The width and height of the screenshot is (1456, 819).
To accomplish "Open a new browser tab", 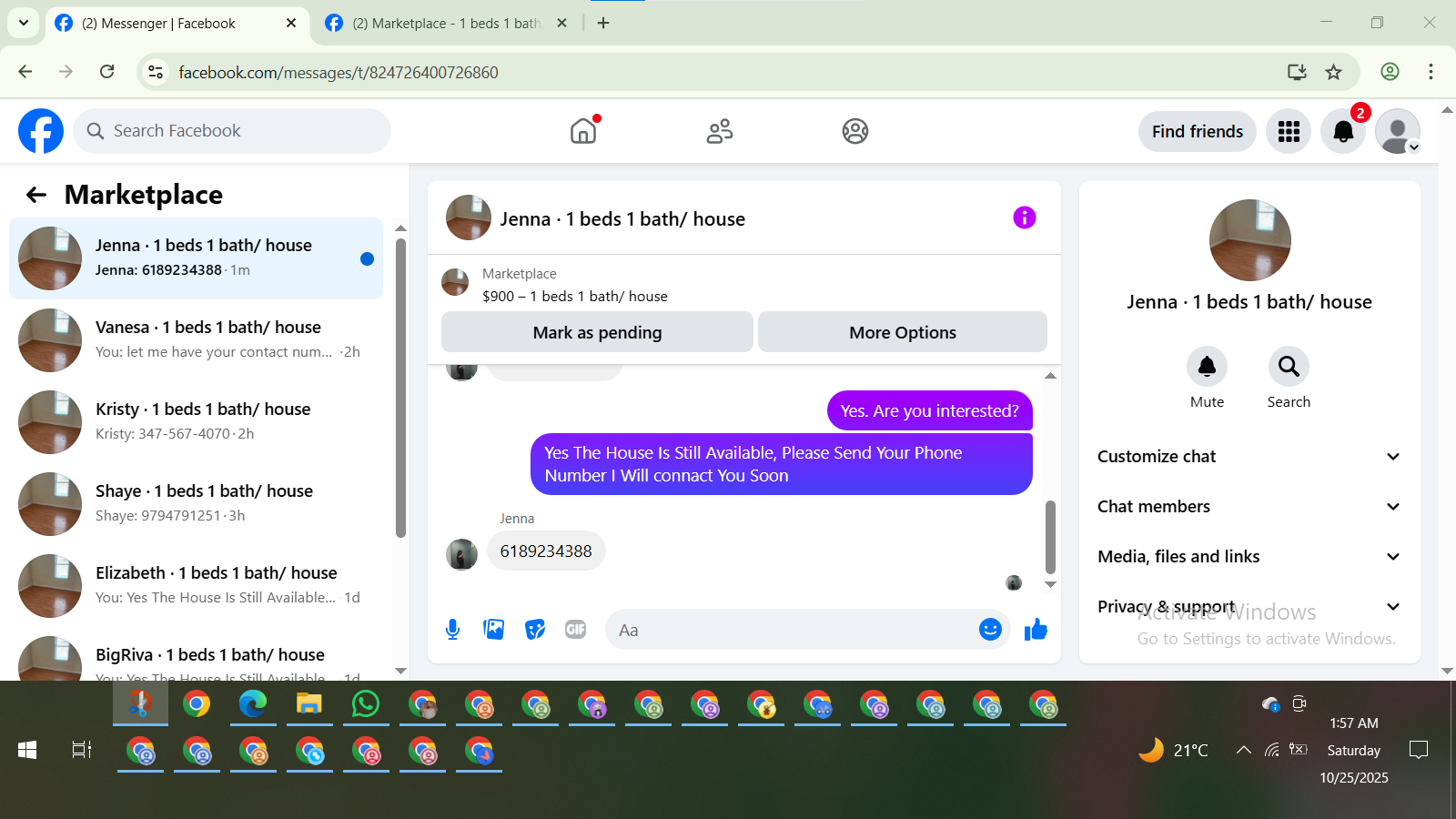I will click(x=603, y=23).
